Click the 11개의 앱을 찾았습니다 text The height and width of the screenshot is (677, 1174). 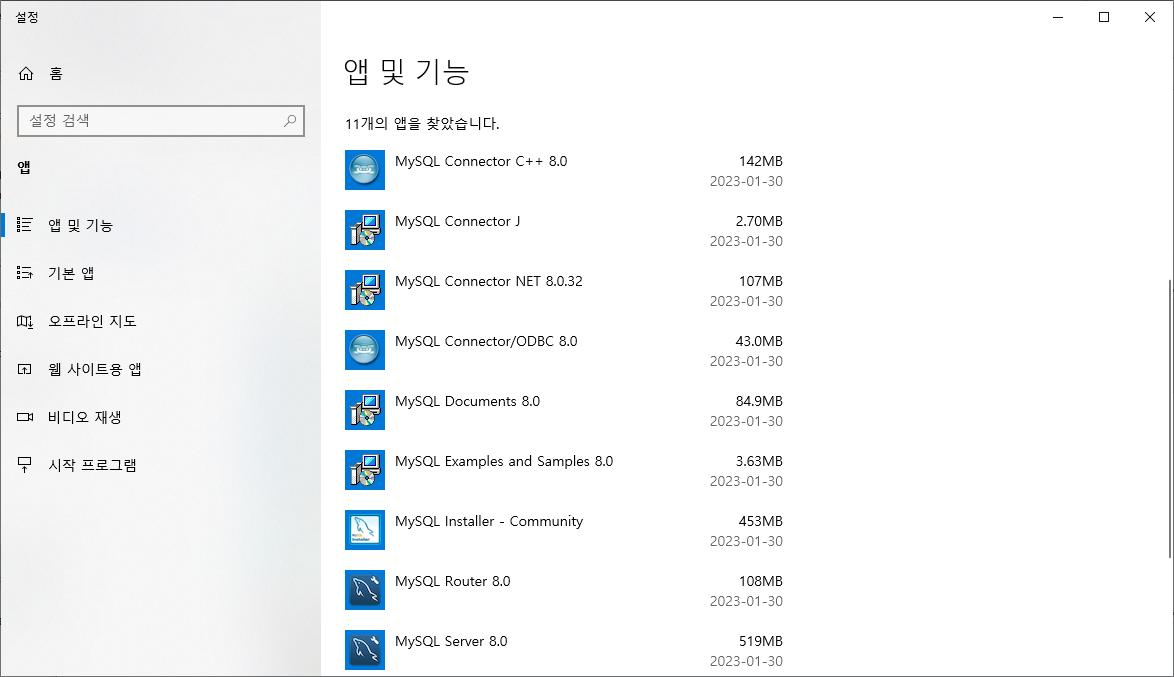coord(422,124)
